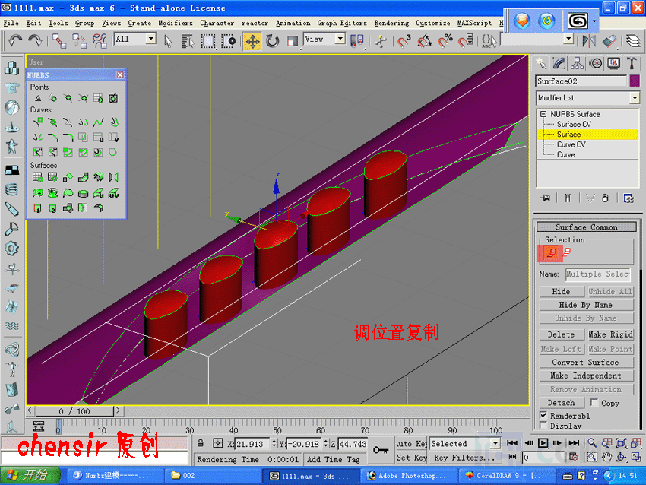Open Select by Name list tool
This screenshot has height=485, width=646.
coord(188,41)
